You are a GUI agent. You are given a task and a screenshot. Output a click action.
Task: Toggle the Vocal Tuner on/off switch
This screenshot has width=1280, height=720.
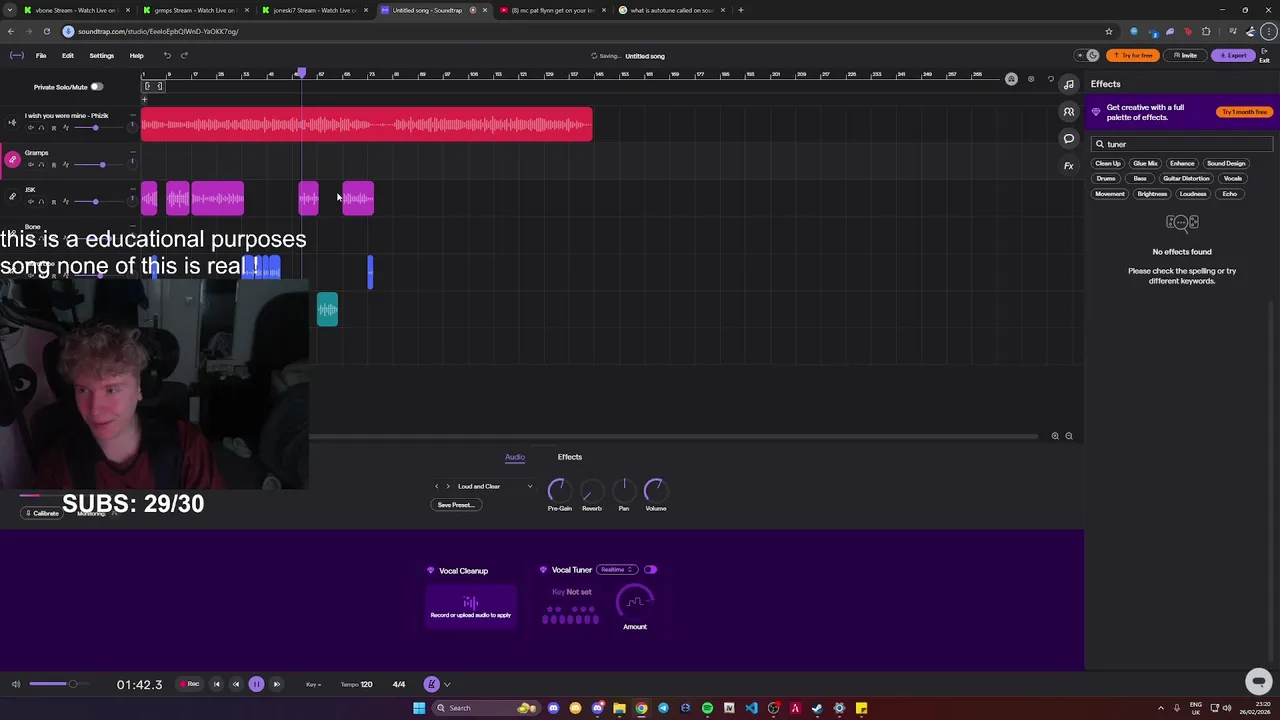tap(650, 569)
